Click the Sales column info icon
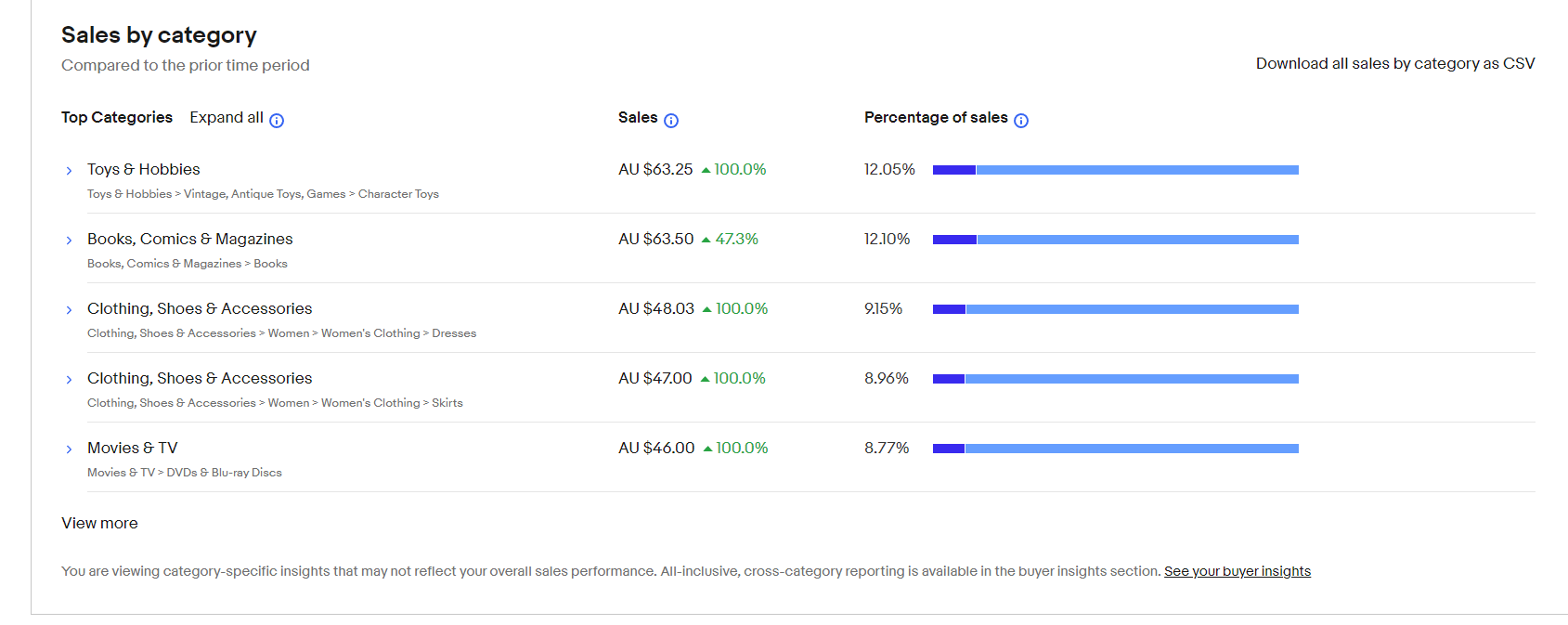This screenshot has height=625, width=1568. pos(671,121)
